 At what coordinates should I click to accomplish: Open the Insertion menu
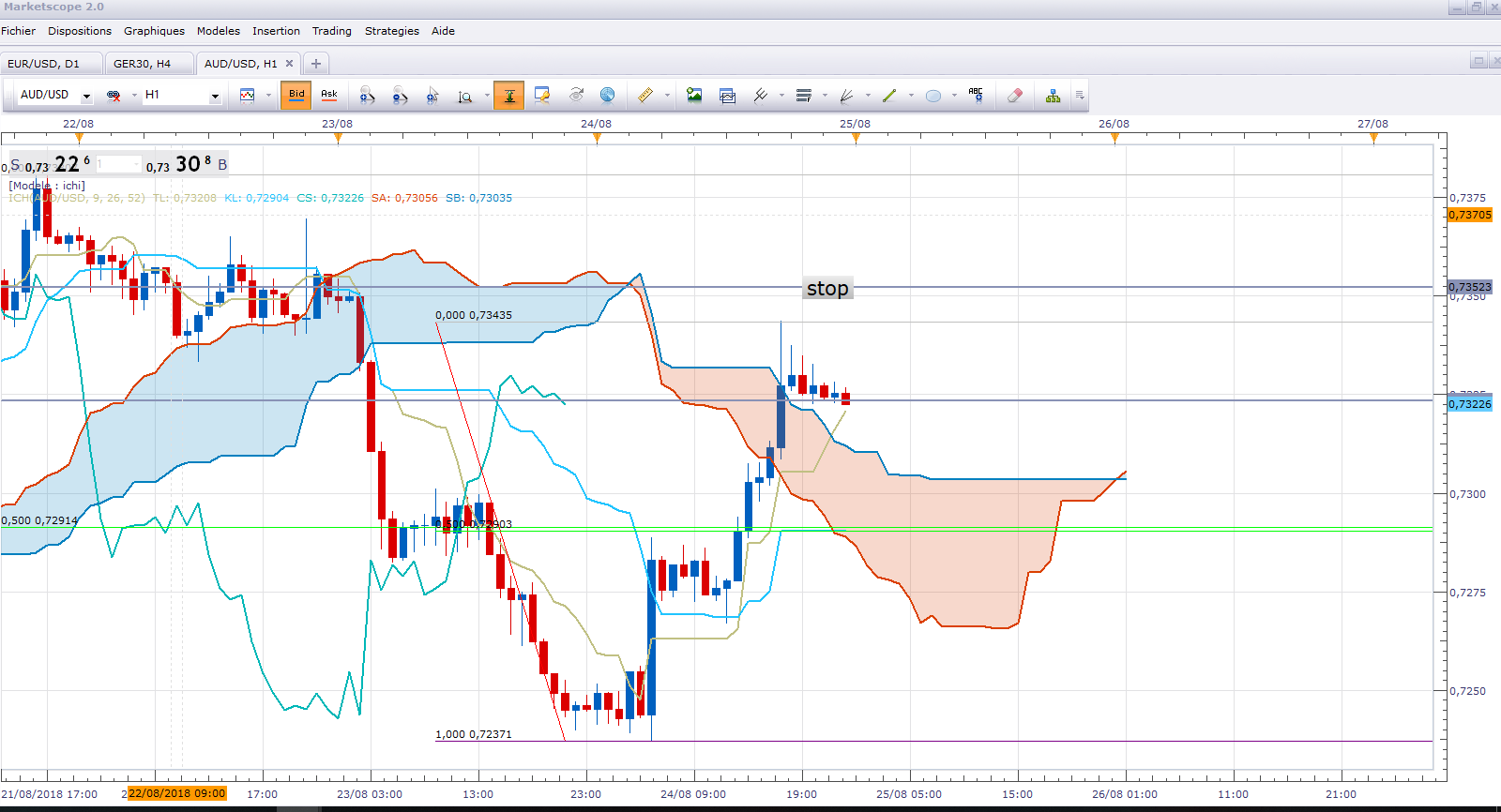point(276,31)
